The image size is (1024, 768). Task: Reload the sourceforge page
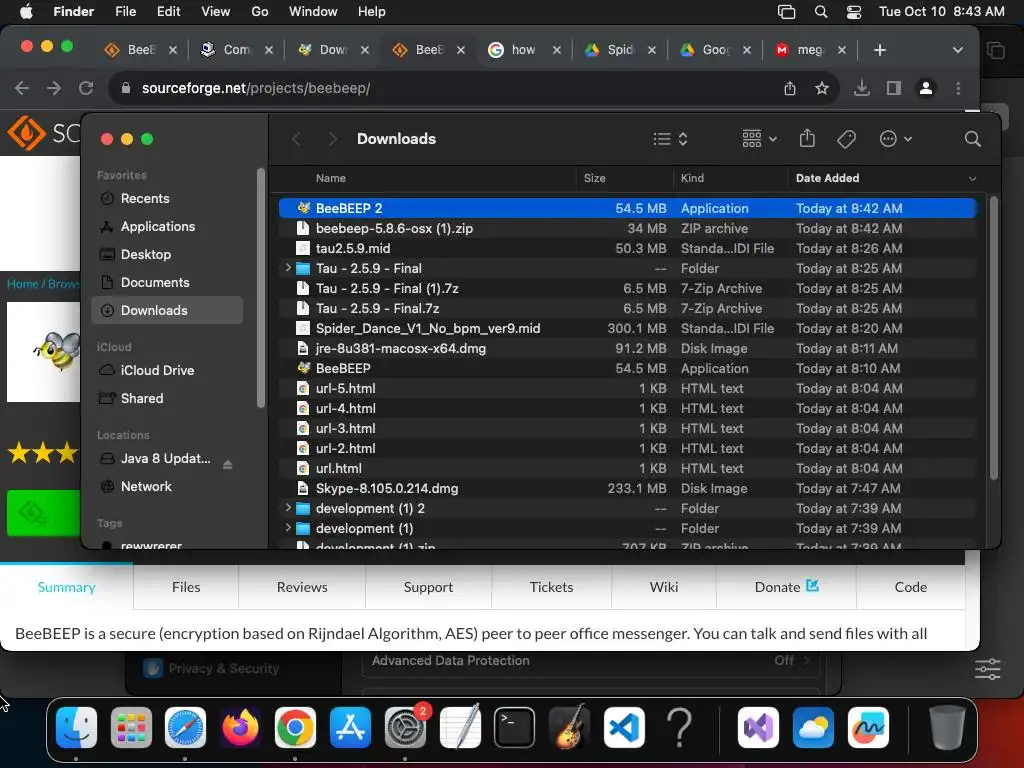click(x=86, y=88)
